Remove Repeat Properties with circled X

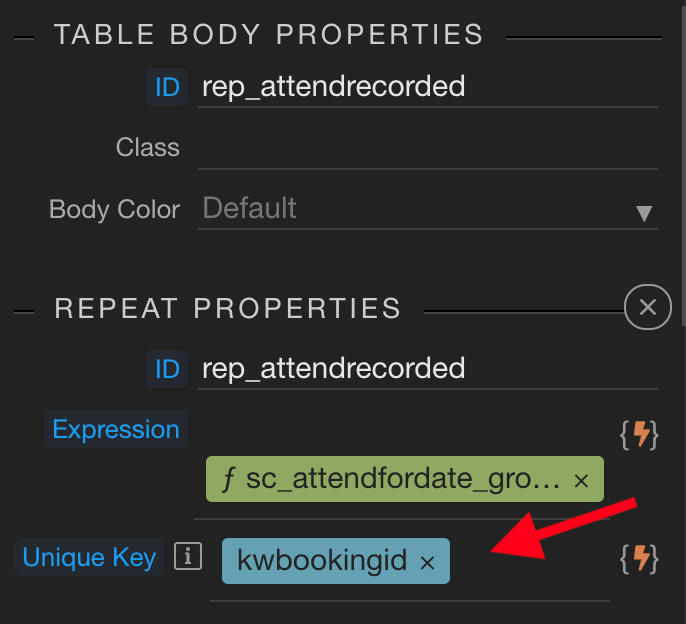(647, 307)
